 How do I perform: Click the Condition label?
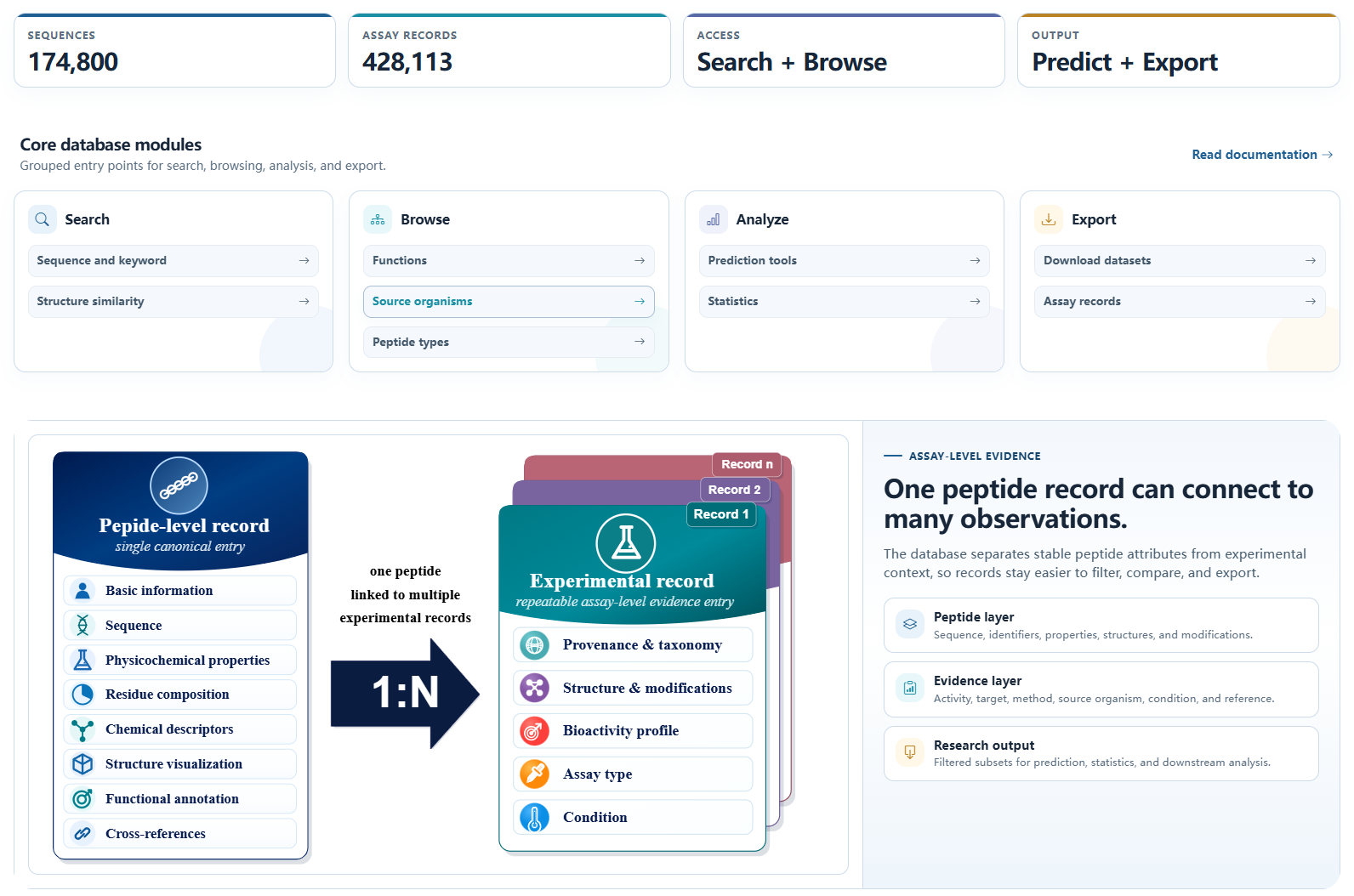[x=595, y=818]
